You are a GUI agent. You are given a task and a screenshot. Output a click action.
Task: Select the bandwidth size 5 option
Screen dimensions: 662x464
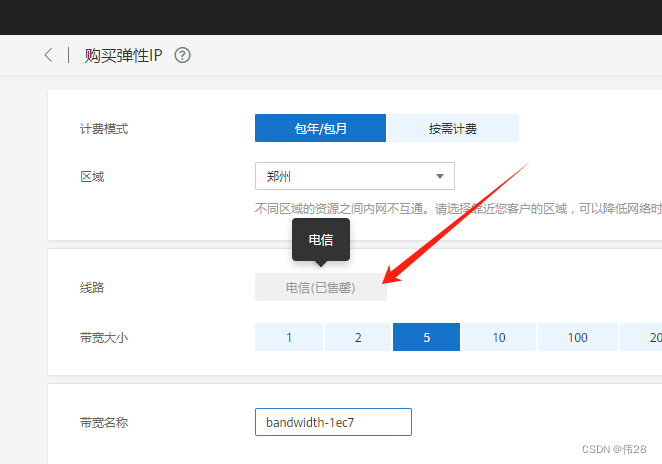click(x=426, y=337)
